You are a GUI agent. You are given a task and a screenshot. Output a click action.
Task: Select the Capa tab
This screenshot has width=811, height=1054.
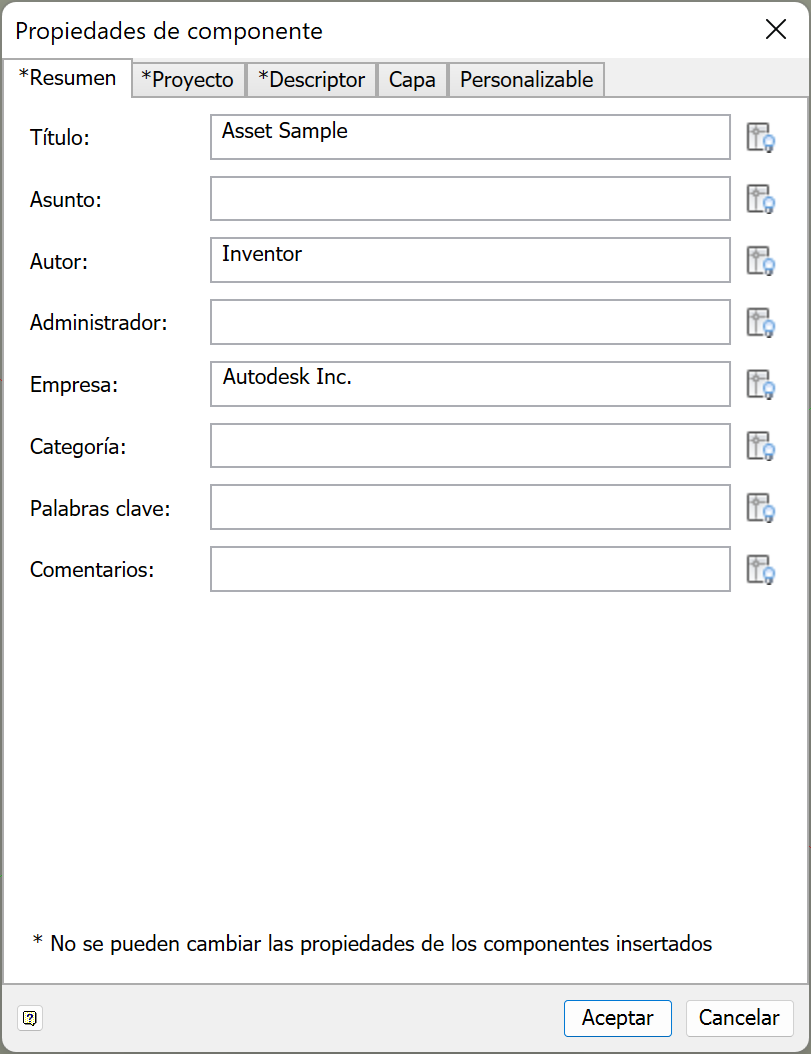(412, 80)
